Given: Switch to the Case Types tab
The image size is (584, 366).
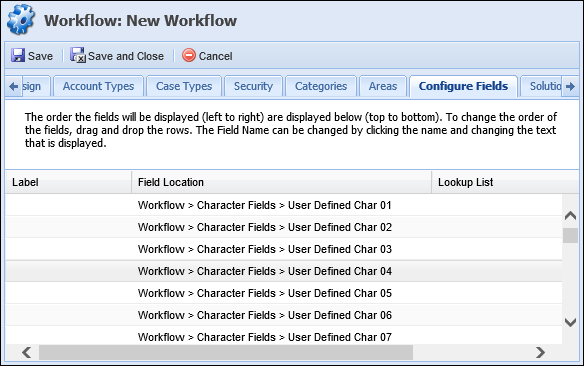Looking at the screenshot, I should tap(184, 86).
